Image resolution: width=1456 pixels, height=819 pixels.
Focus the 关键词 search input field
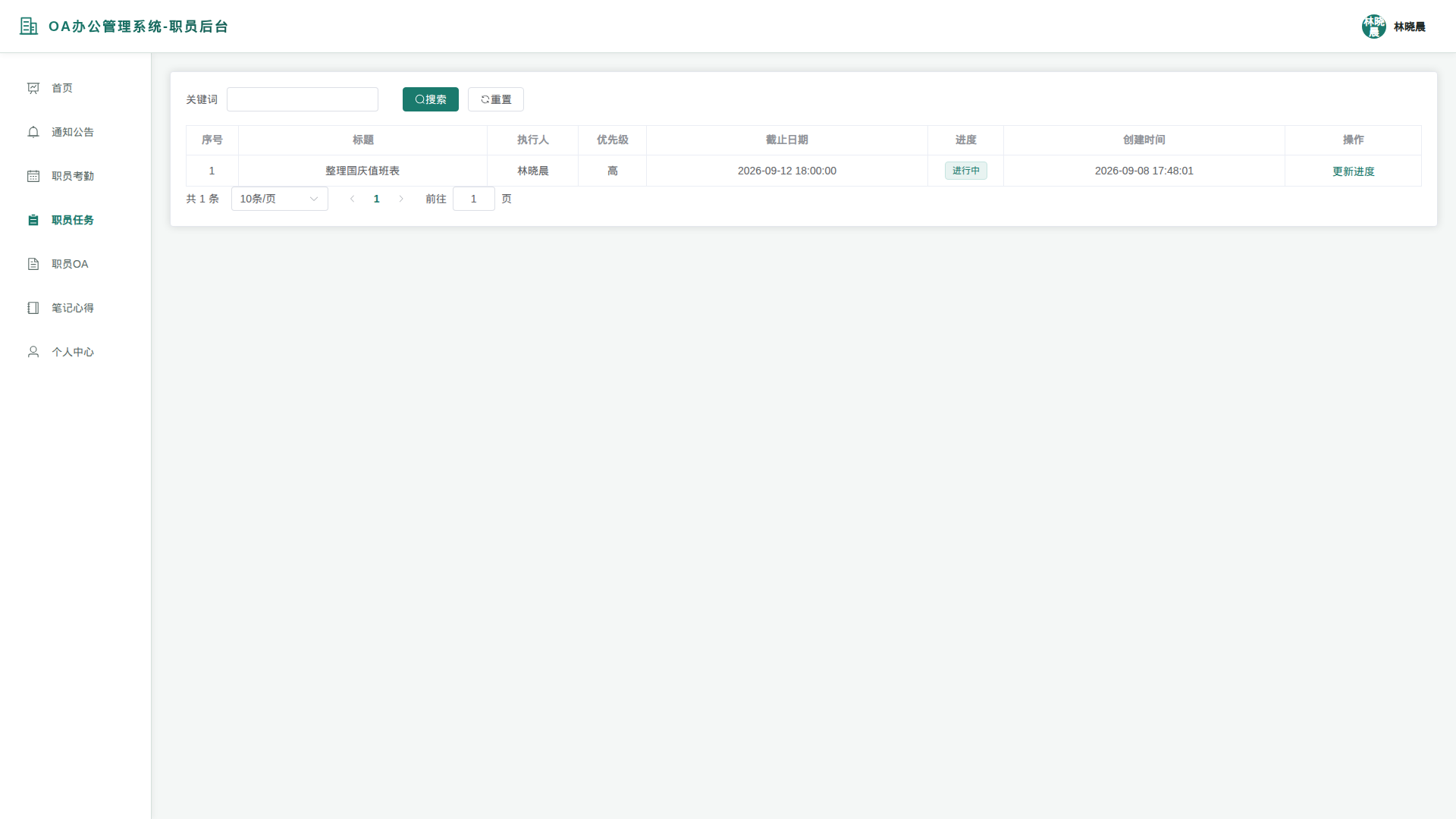303,99
